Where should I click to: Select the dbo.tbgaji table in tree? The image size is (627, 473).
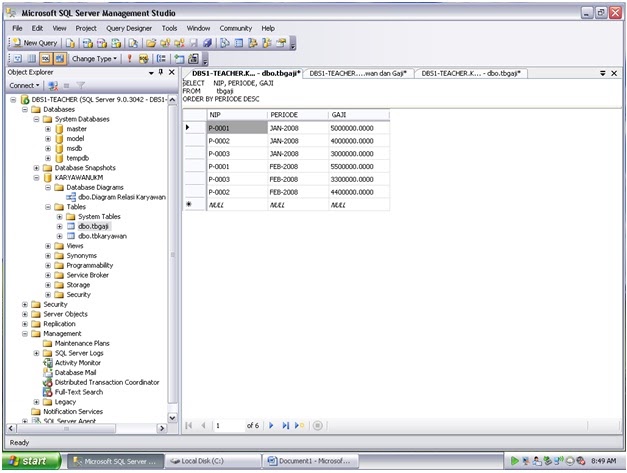click(93, 226)
